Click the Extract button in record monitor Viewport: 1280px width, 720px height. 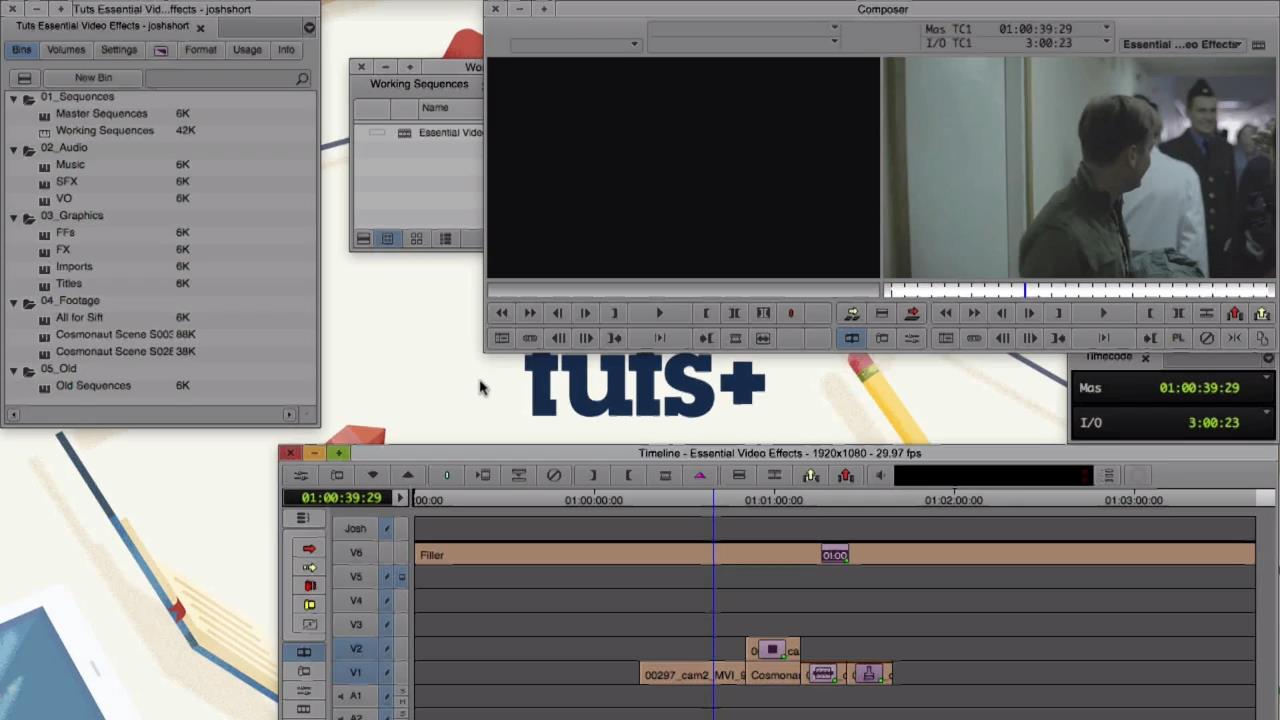point(1262,314)
